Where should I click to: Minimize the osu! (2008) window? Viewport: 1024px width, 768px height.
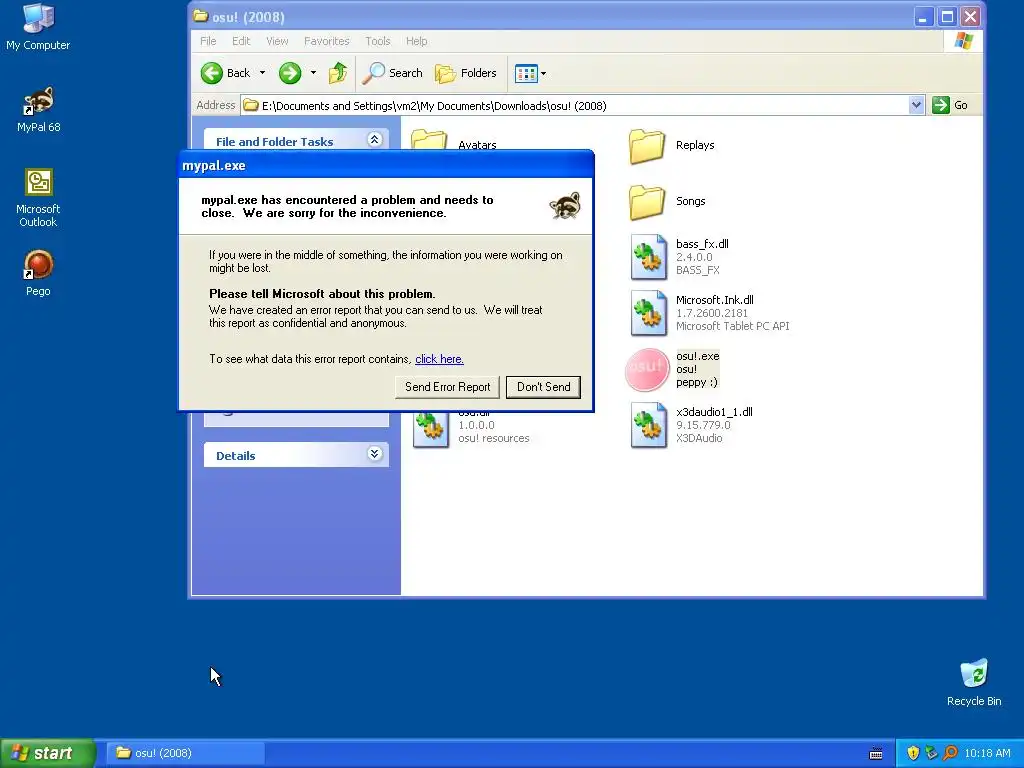(923, 17)
